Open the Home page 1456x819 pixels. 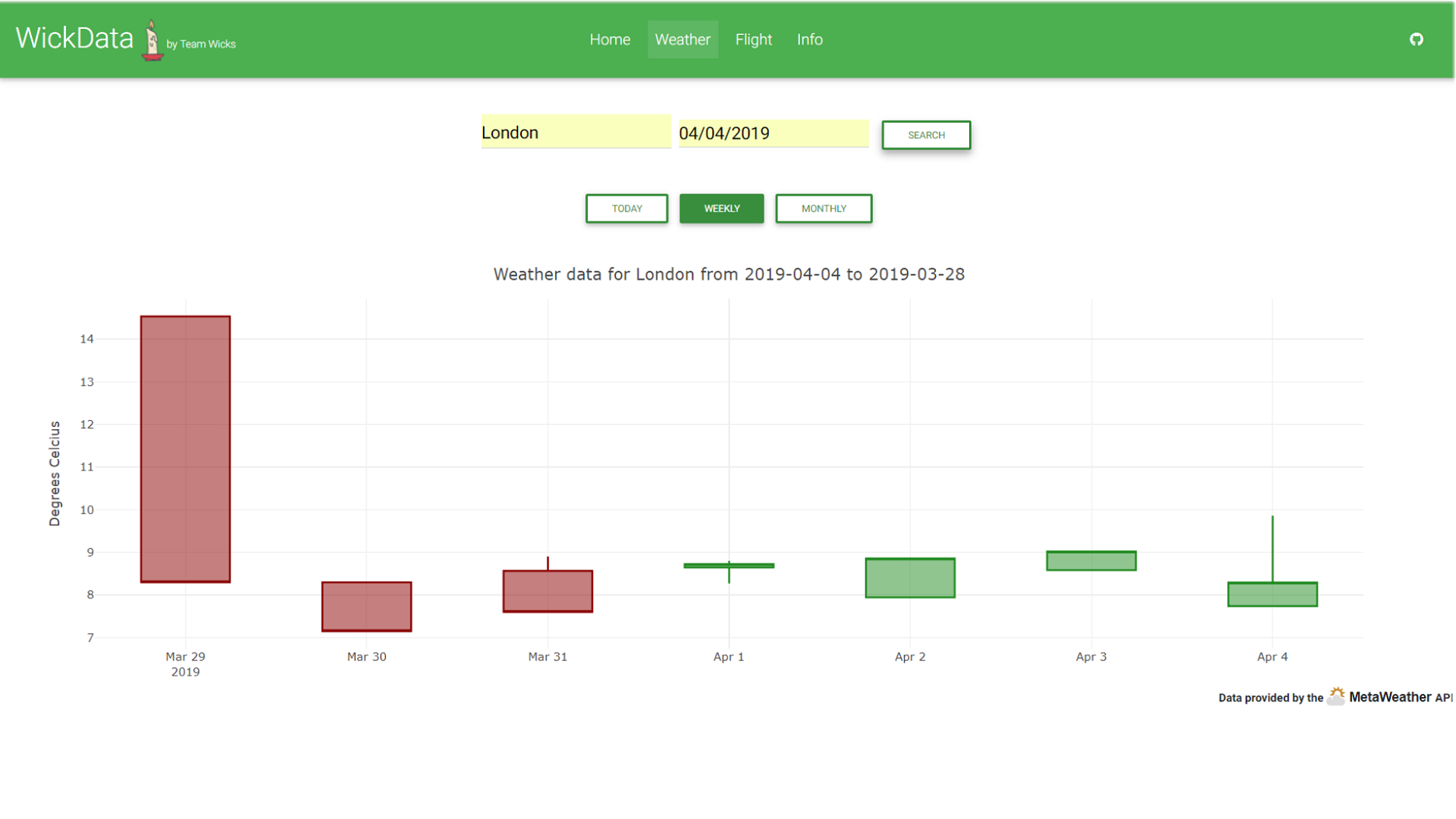point(610,39)
